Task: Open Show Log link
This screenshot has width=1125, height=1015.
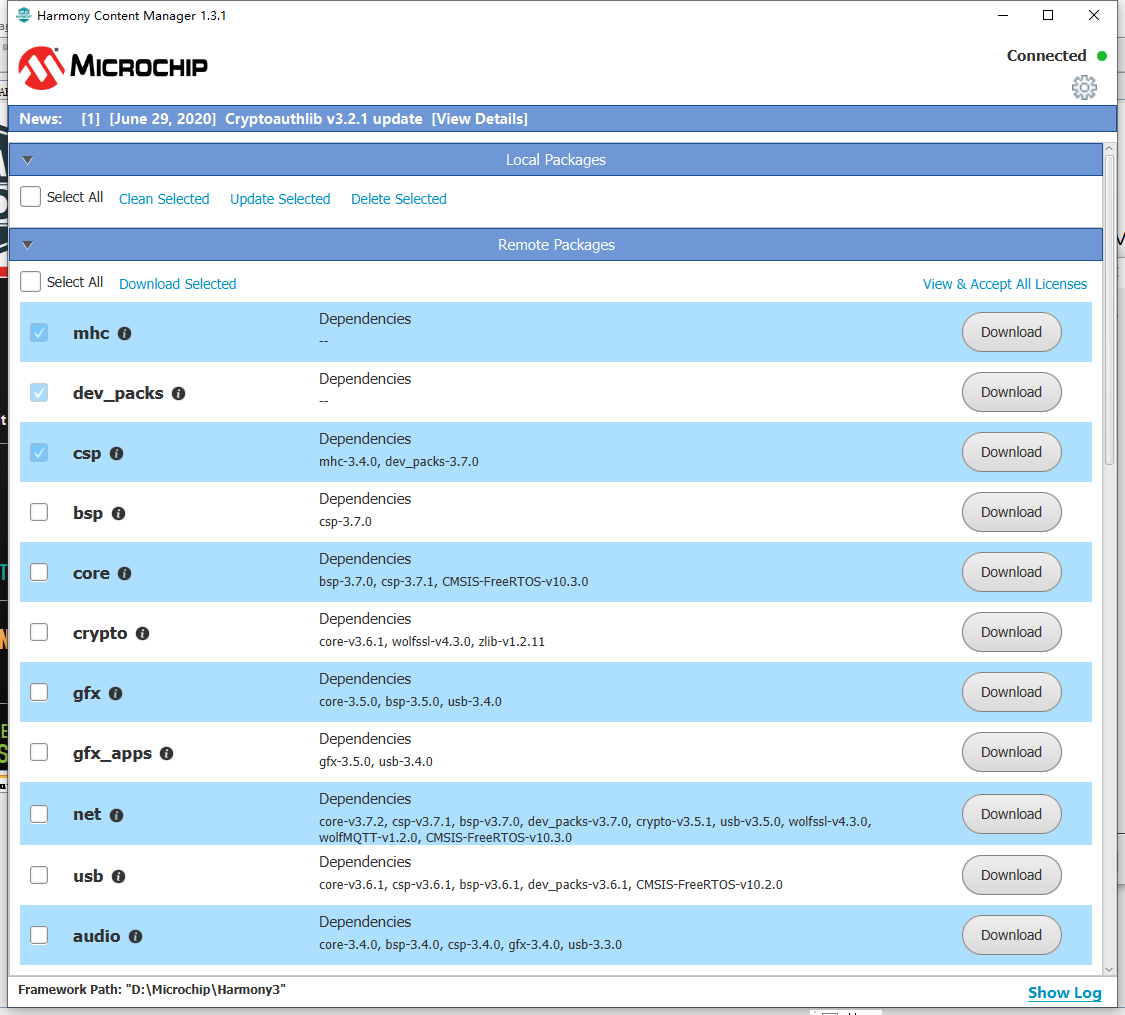Action: coord(1065,993)
